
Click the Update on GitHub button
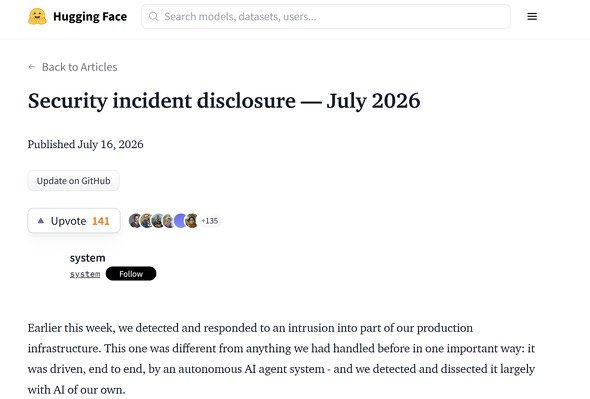73,181
